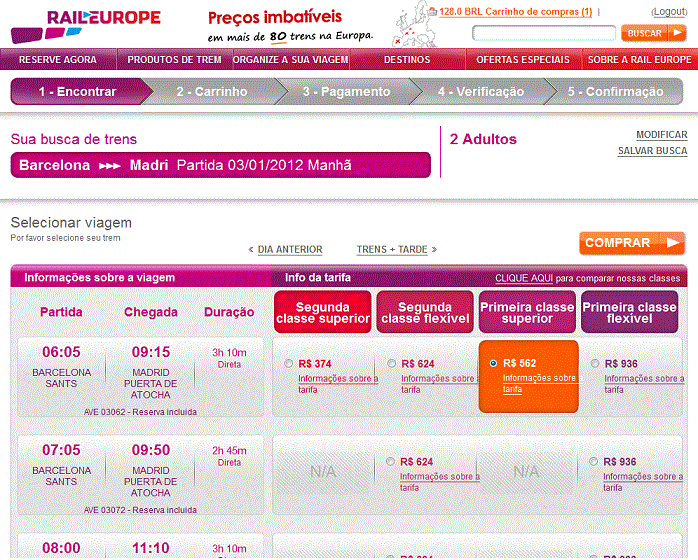Open the 128.0 BRL Carrinho de compras link
This screenshot has width=698, height=560.
pos(515,12)
